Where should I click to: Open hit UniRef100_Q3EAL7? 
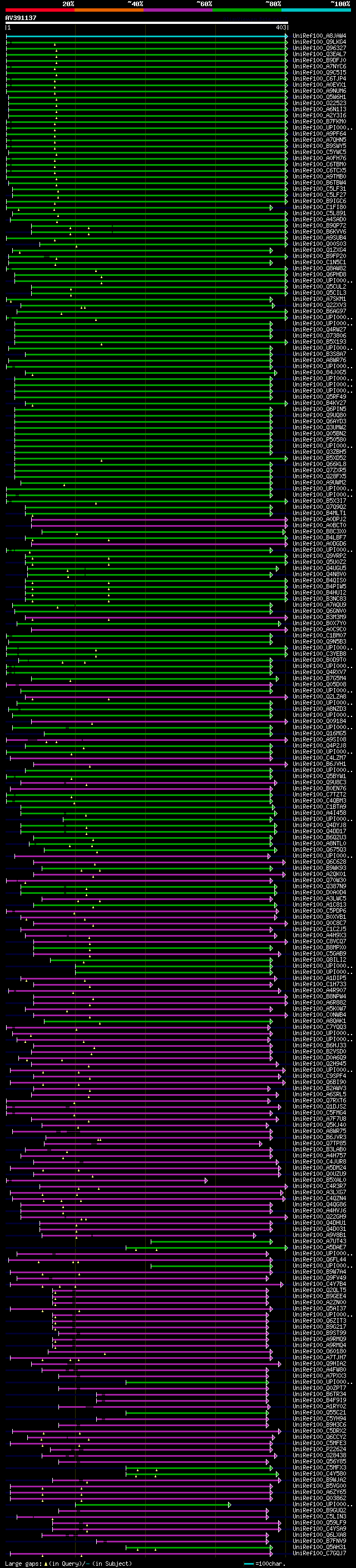pyautogui.click(x=319, y=54)
